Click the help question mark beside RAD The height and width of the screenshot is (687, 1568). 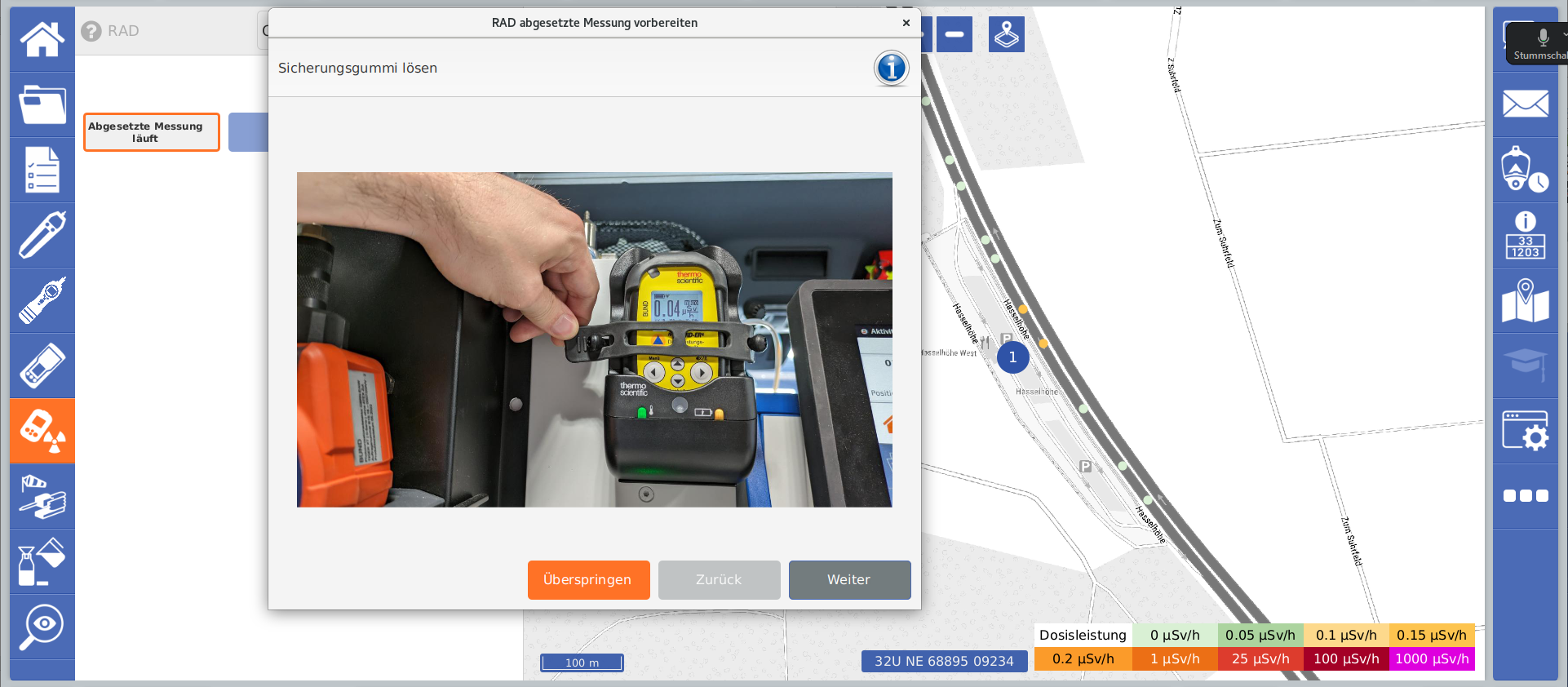point(91,31)
